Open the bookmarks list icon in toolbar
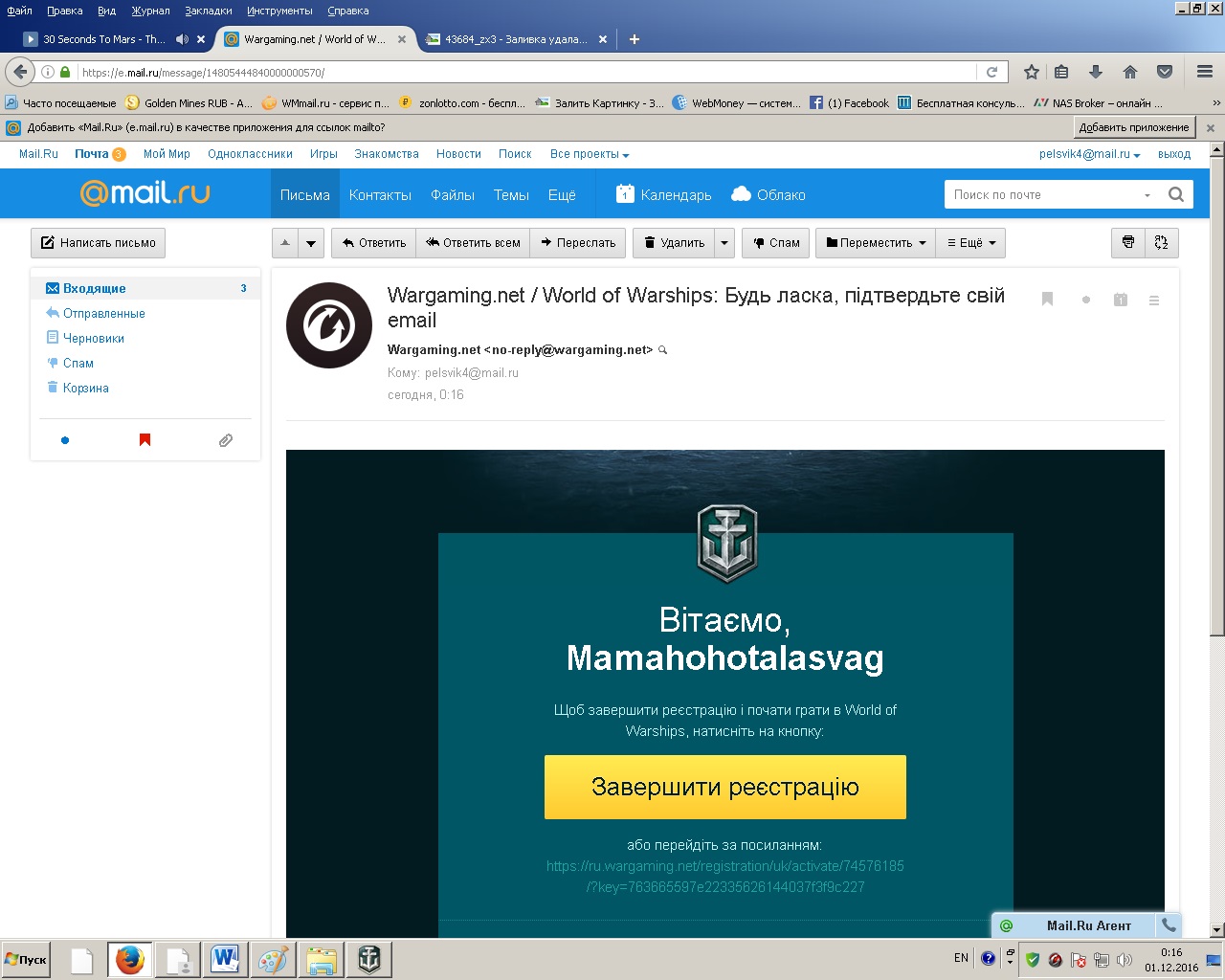 click(1061, 72)
